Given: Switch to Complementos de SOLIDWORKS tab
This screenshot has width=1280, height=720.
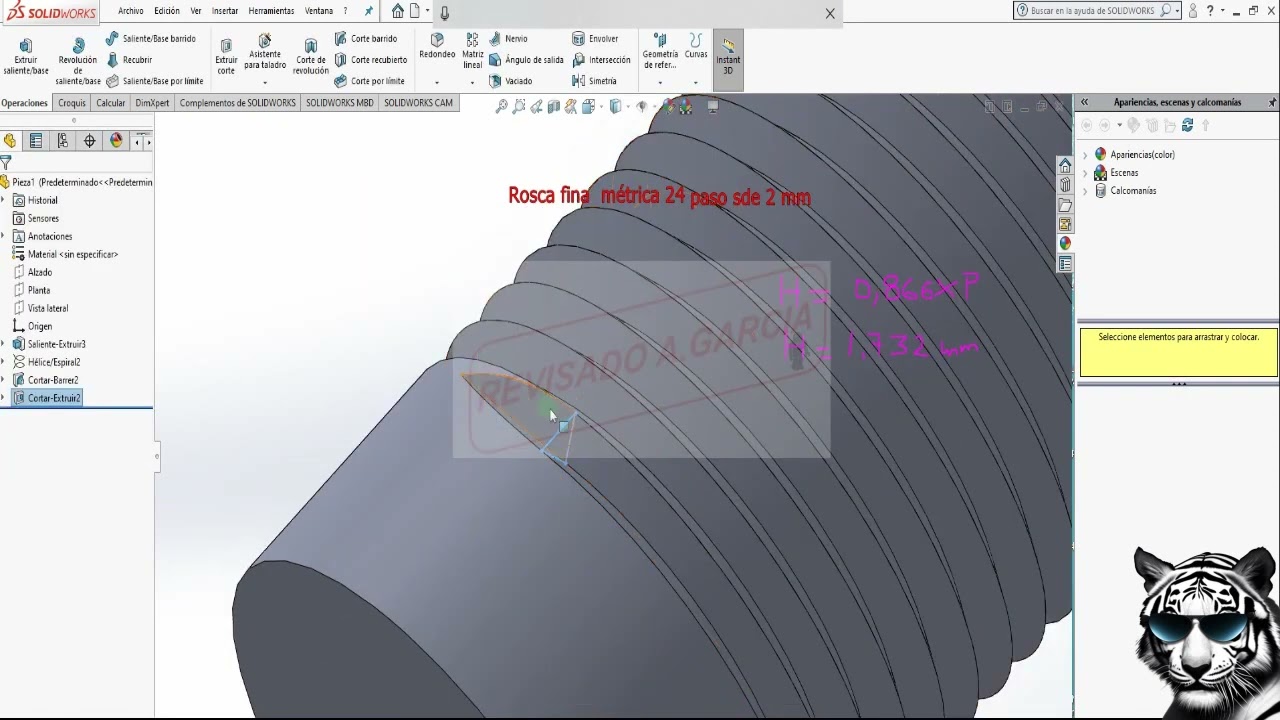Looking at the screenshot, I should [x=238, y=103].
